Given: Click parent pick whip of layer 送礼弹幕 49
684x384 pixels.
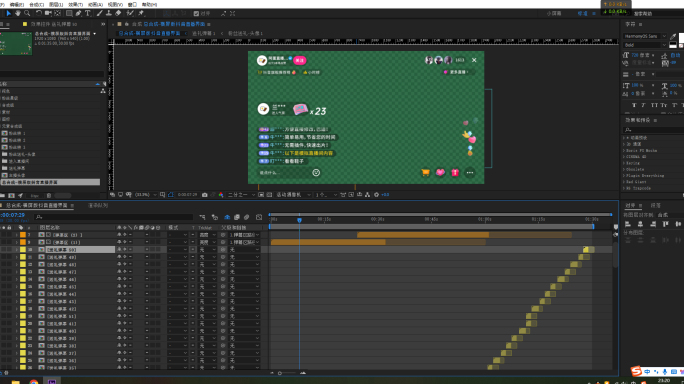Looking at the screenshot, I should [x=223, y=257].
